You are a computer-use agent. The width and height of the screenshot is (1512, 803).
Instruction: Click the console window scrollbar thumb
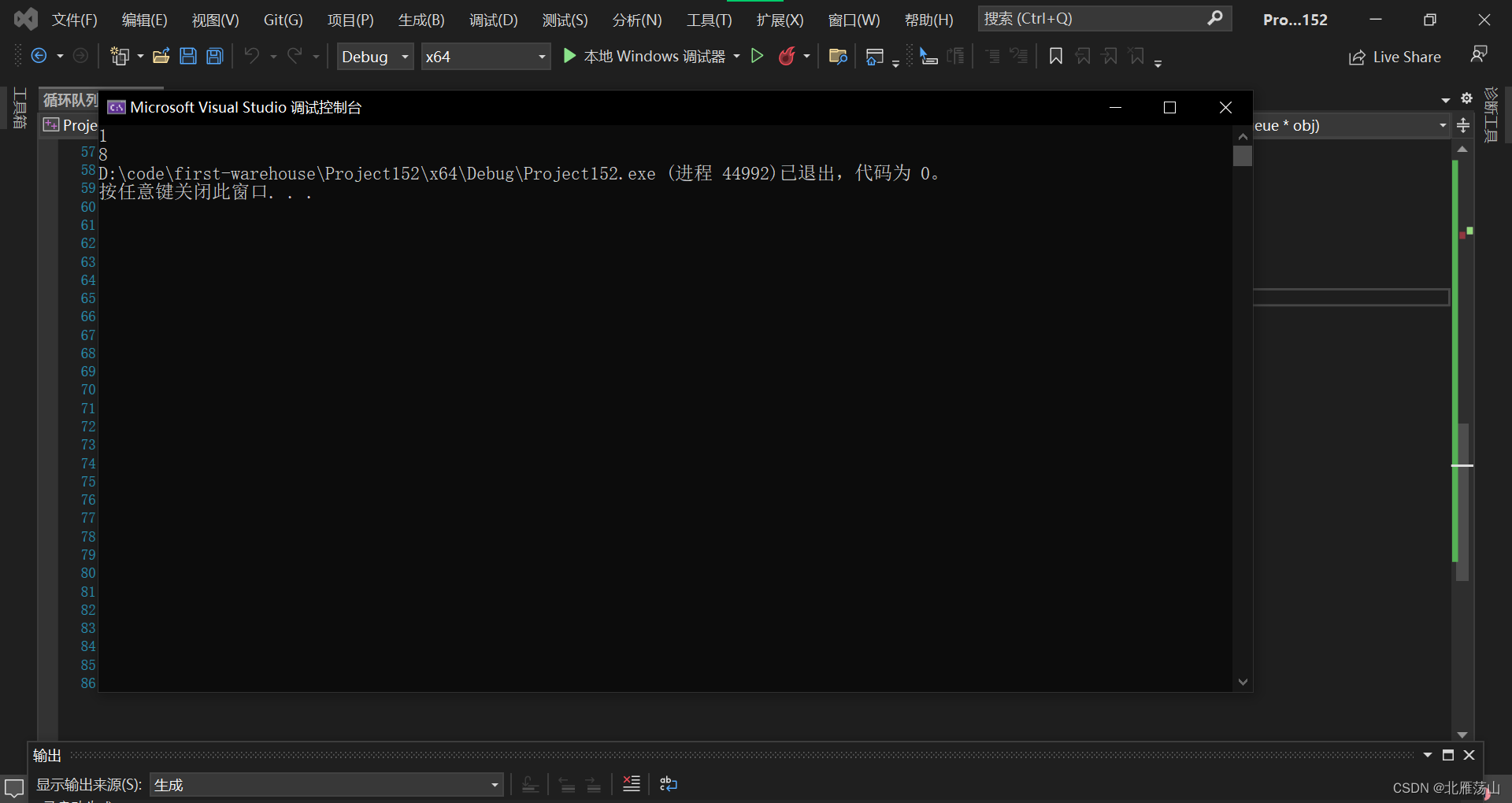(x=1243, y=156)
